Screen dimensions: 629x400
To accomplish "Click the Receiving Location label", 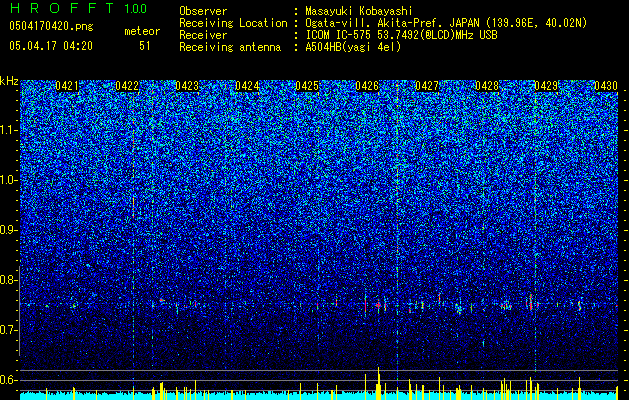I will click(233, 23).
